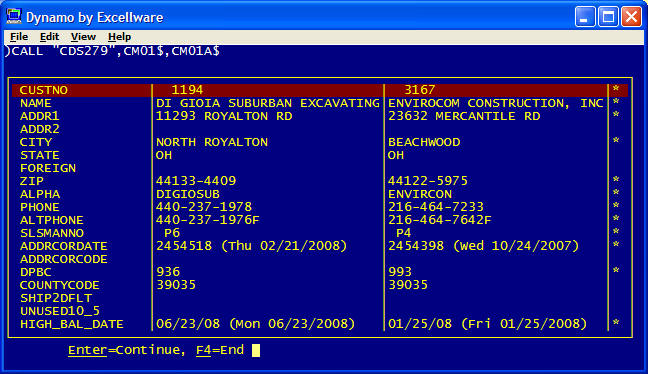Open the View menu
The image size is (648, 374).
pos(83,37)
